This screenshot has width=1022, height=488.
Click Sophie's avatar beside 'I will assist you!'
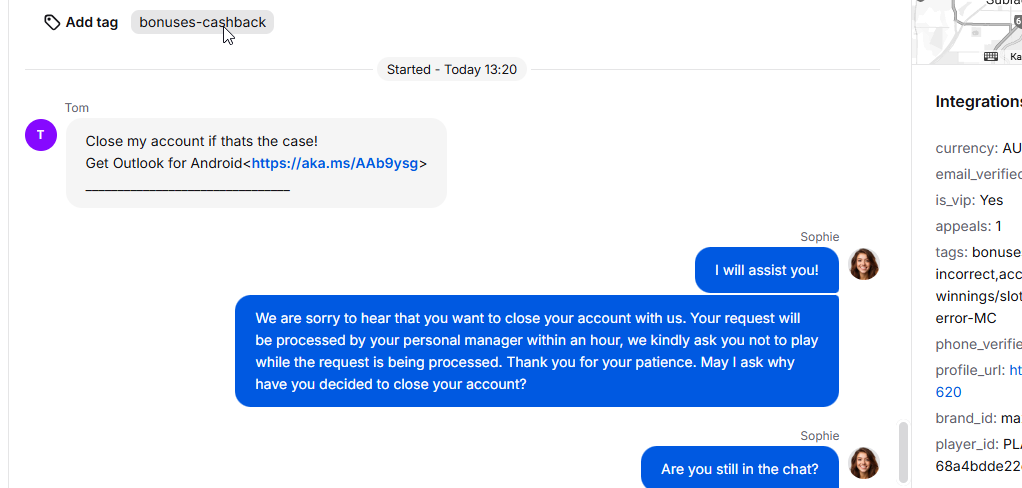864,264
